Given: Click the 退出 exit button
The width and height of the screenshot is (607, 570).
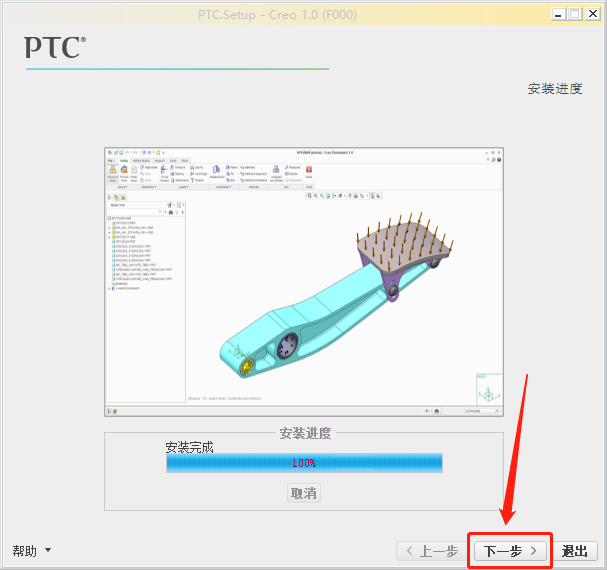Looking at the screenshot, I should (574, 551).
